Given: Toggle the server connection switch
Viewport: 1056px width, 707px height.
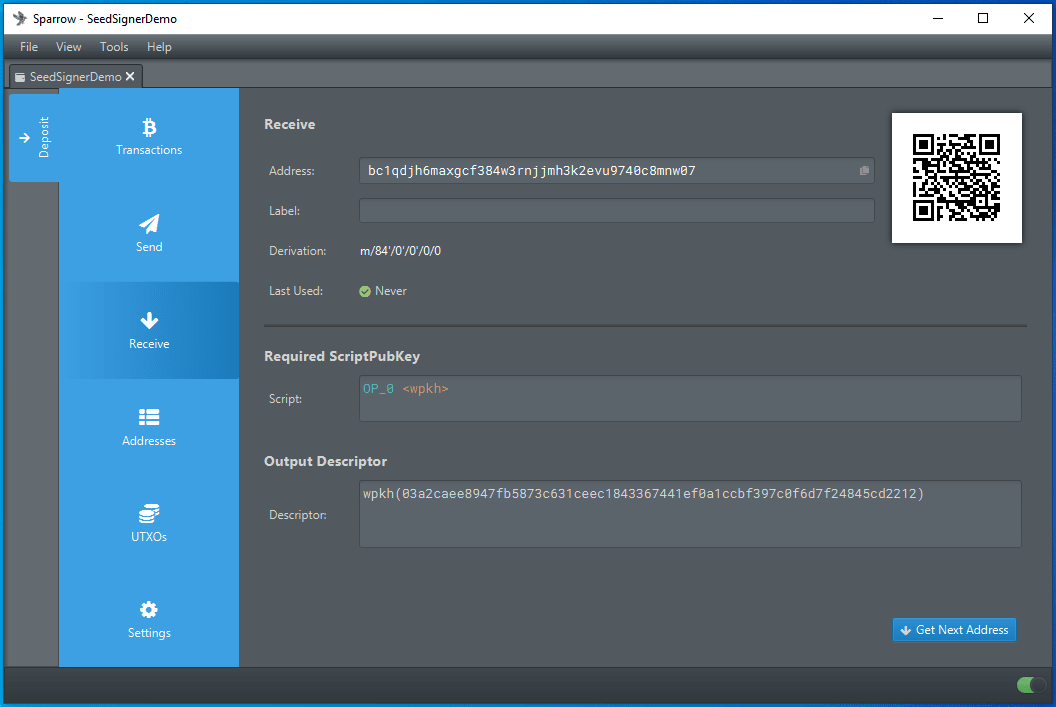Looking at the screenshot, I should 1030,685.
